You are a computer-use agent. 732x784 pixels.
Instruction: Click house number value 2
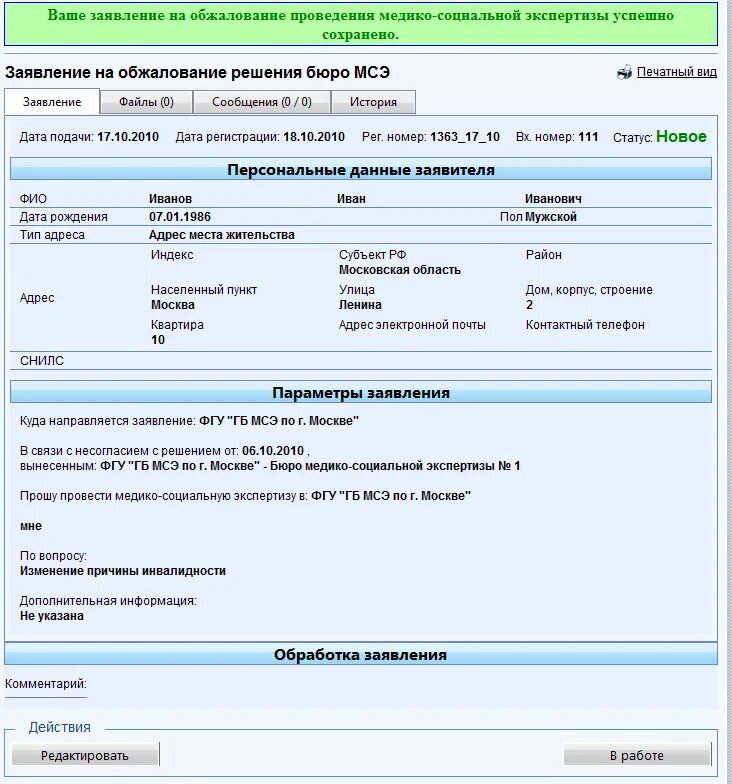[530, 305]
